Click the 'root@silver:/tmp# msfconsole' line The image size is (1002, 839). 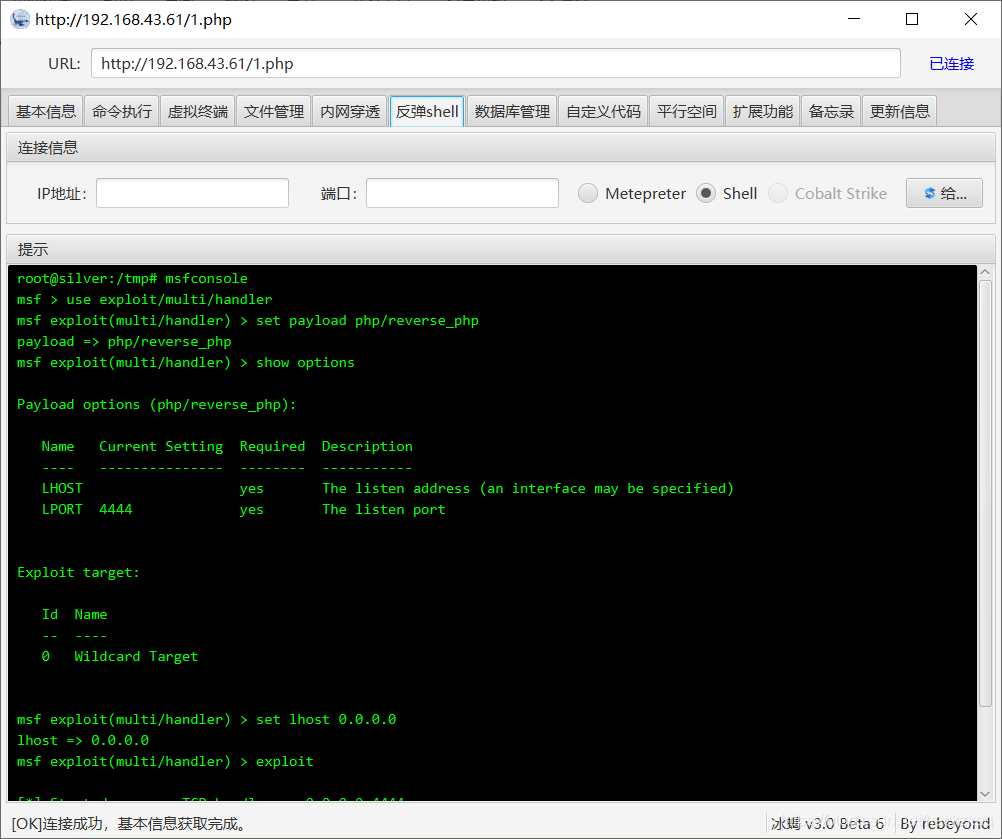coord(132,278)
